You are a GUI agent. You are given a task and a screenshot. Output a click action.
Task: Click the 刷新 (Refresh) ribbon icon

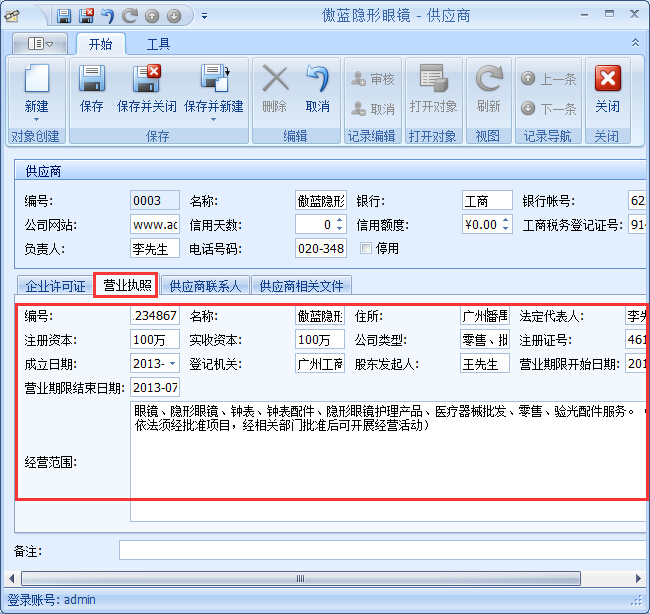[x=488, y=80]
